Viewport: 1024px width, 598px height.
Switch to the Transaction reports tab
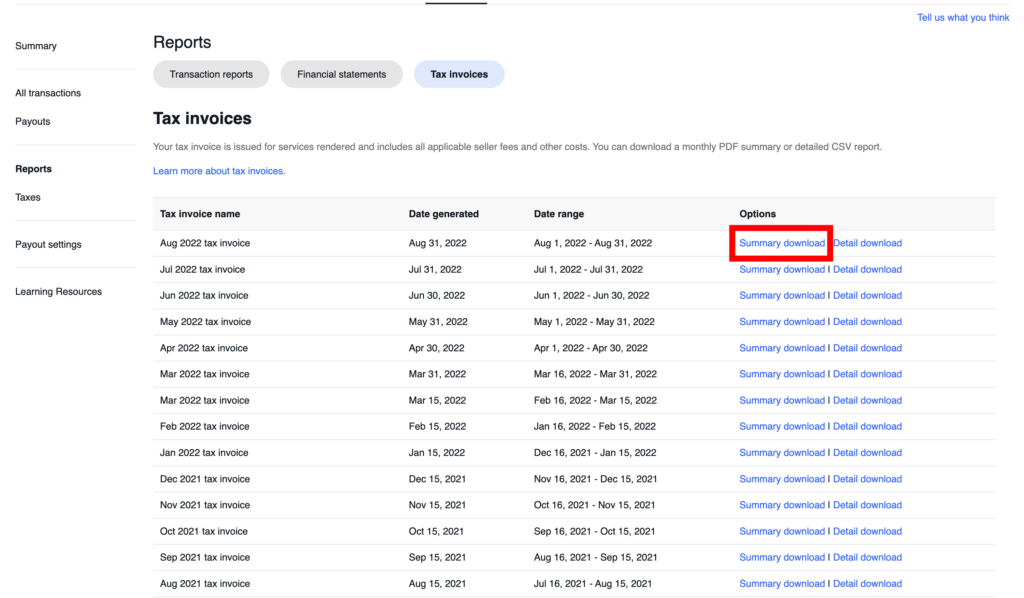[211, 74]
